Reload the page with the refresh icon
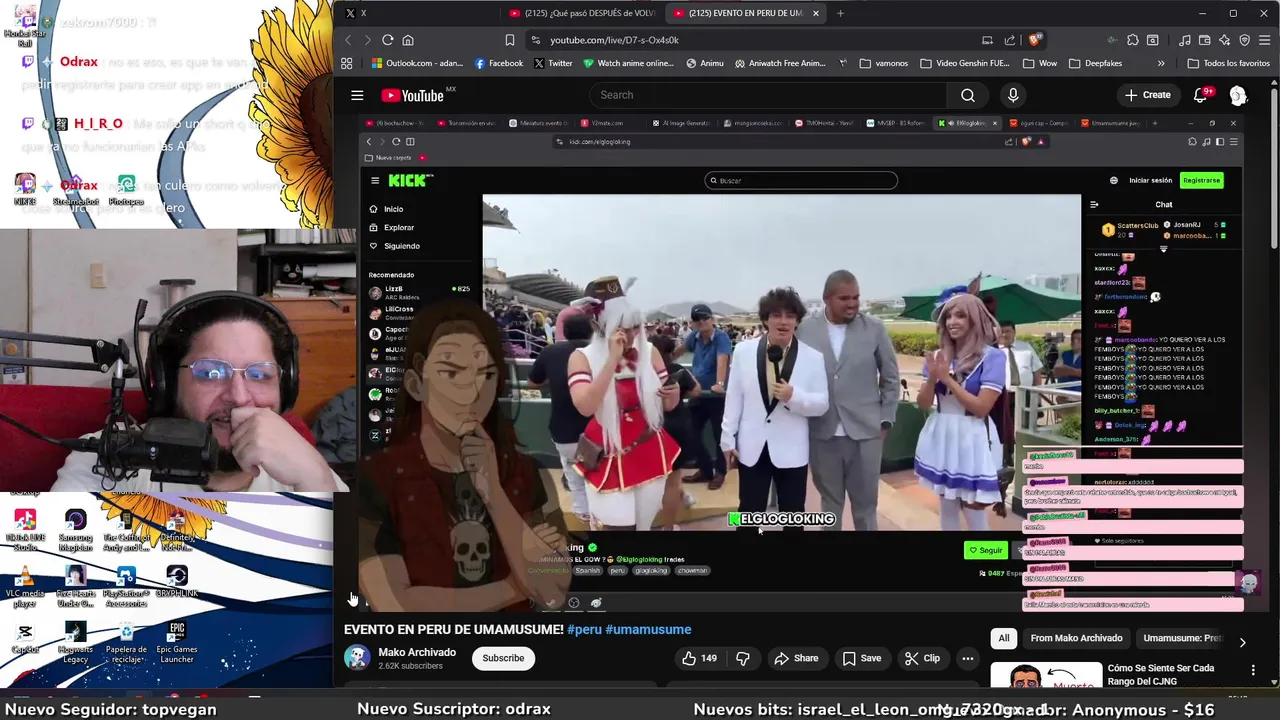This screenshot has height=720, width=1280. point(387,40)
